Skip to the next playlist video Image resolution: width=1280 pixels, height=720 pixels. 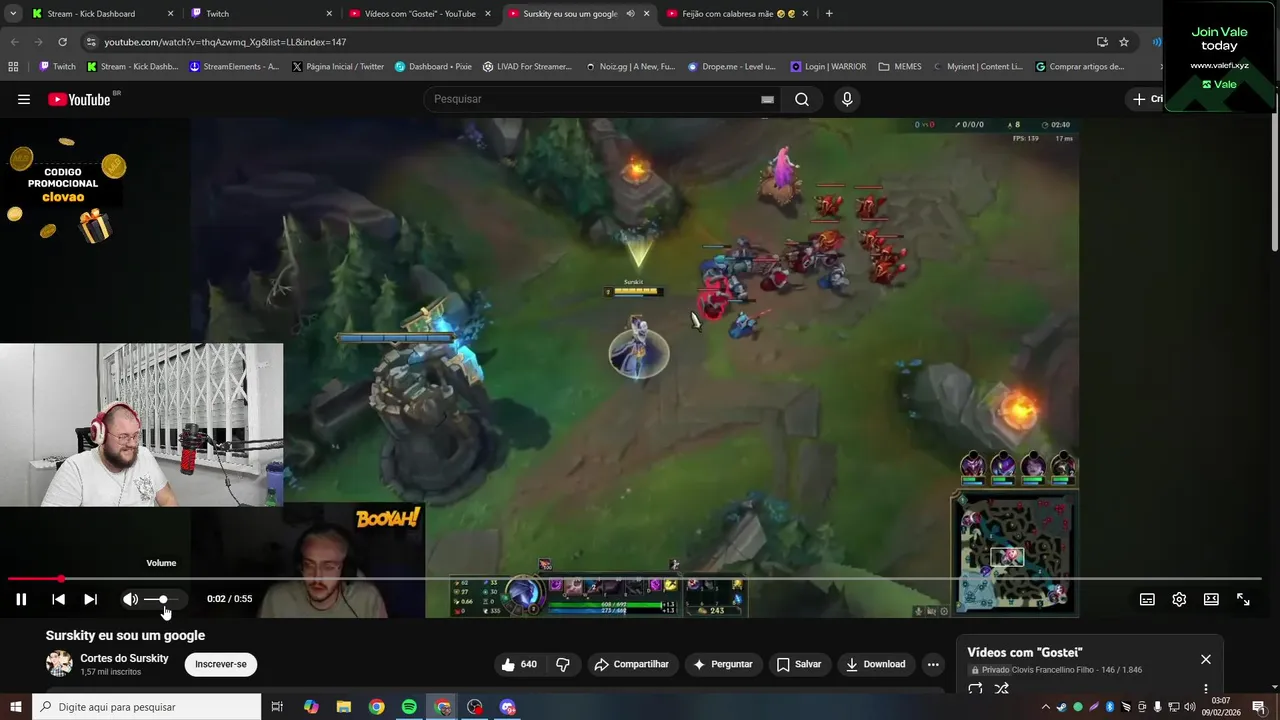[x=90, y=599]
